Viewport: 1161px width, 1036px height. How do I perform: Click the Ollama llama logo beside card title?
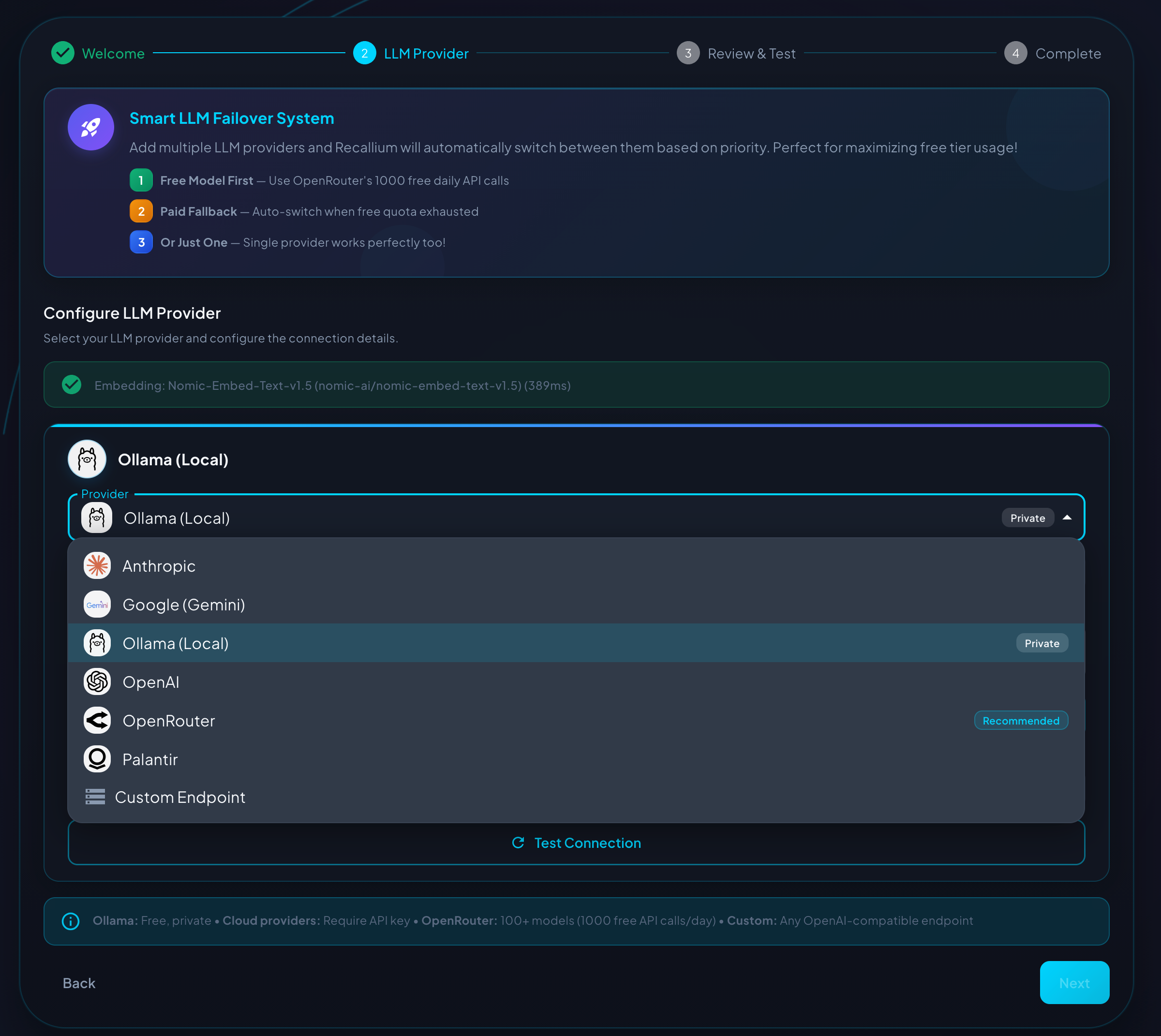click(x=87, y=459)
